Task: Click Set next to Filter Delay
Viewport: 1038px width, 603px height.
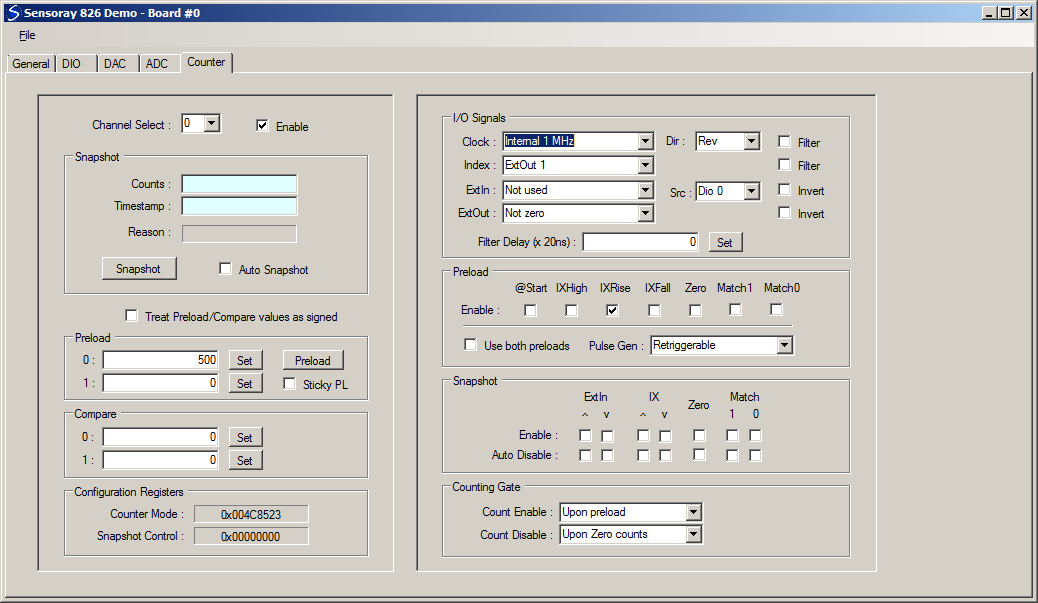Action: pyautogui.click(x=725, y=242)
